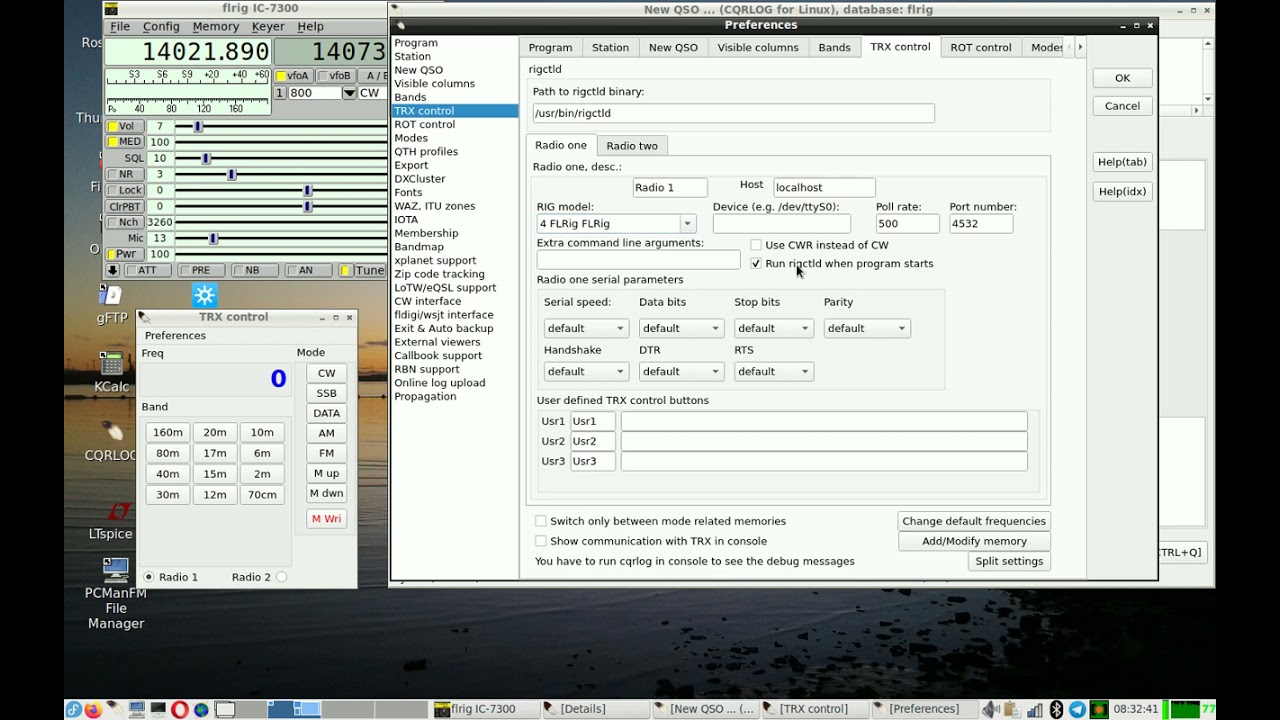Open the Handshake dropdown
Screen dimensions: 1280x720
[x=586, y=371]
